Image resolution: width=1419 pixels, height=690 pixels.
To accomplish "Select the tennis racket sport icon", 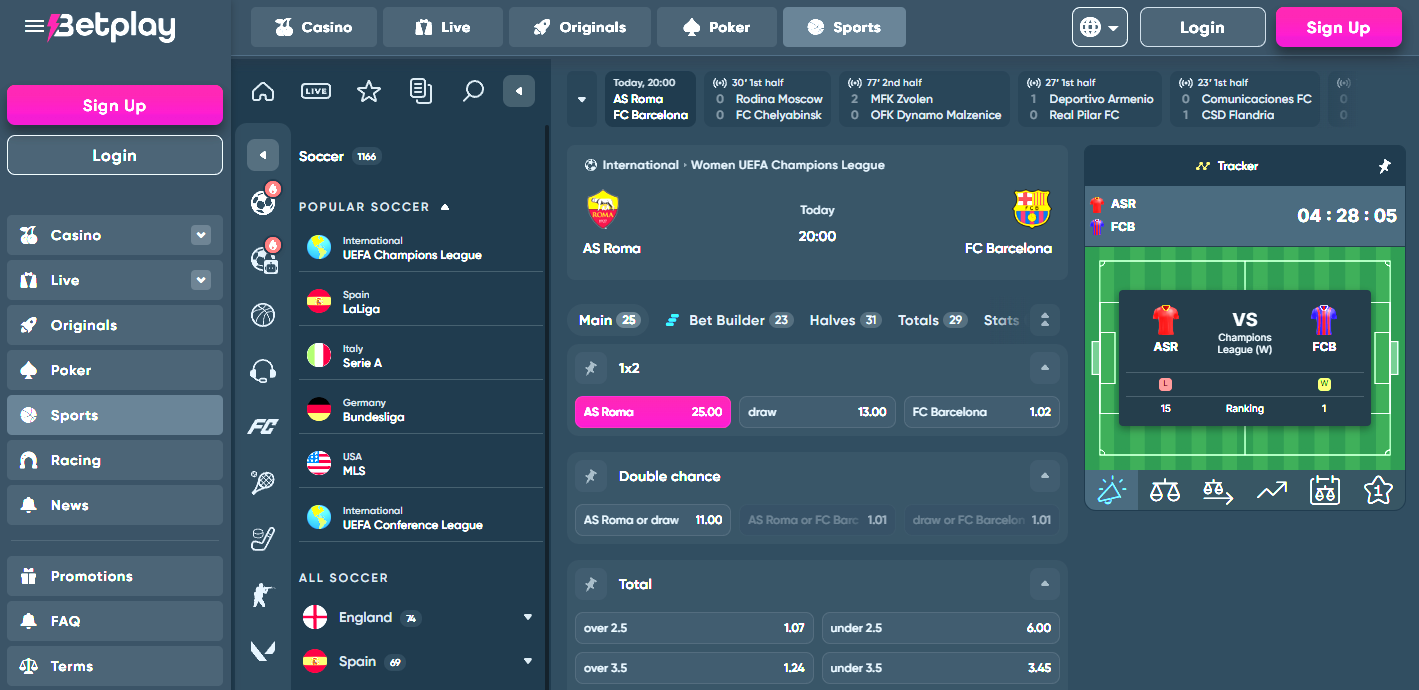I will 263,483.
